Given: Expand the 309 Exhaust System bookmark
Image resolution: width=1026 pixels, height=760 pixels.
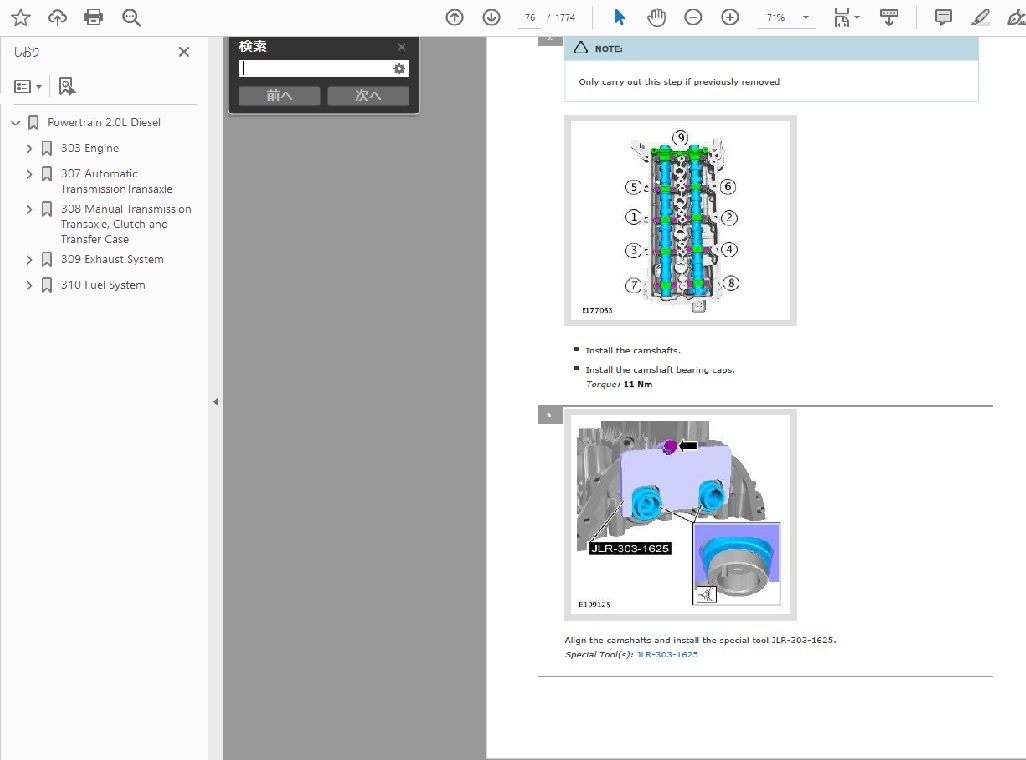Looking at the screenshot, I should click(29, 260).
